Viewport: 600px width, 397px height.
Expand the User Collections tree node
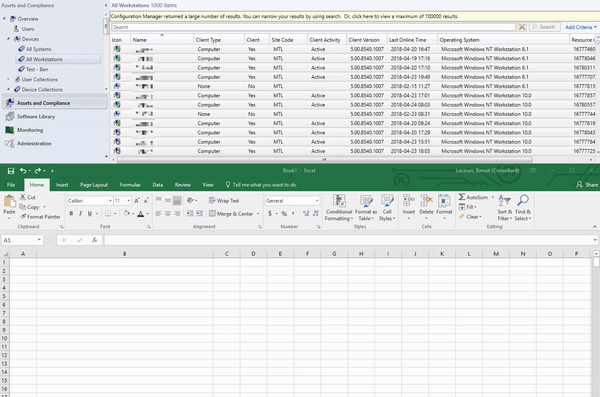tap(8, 79)
